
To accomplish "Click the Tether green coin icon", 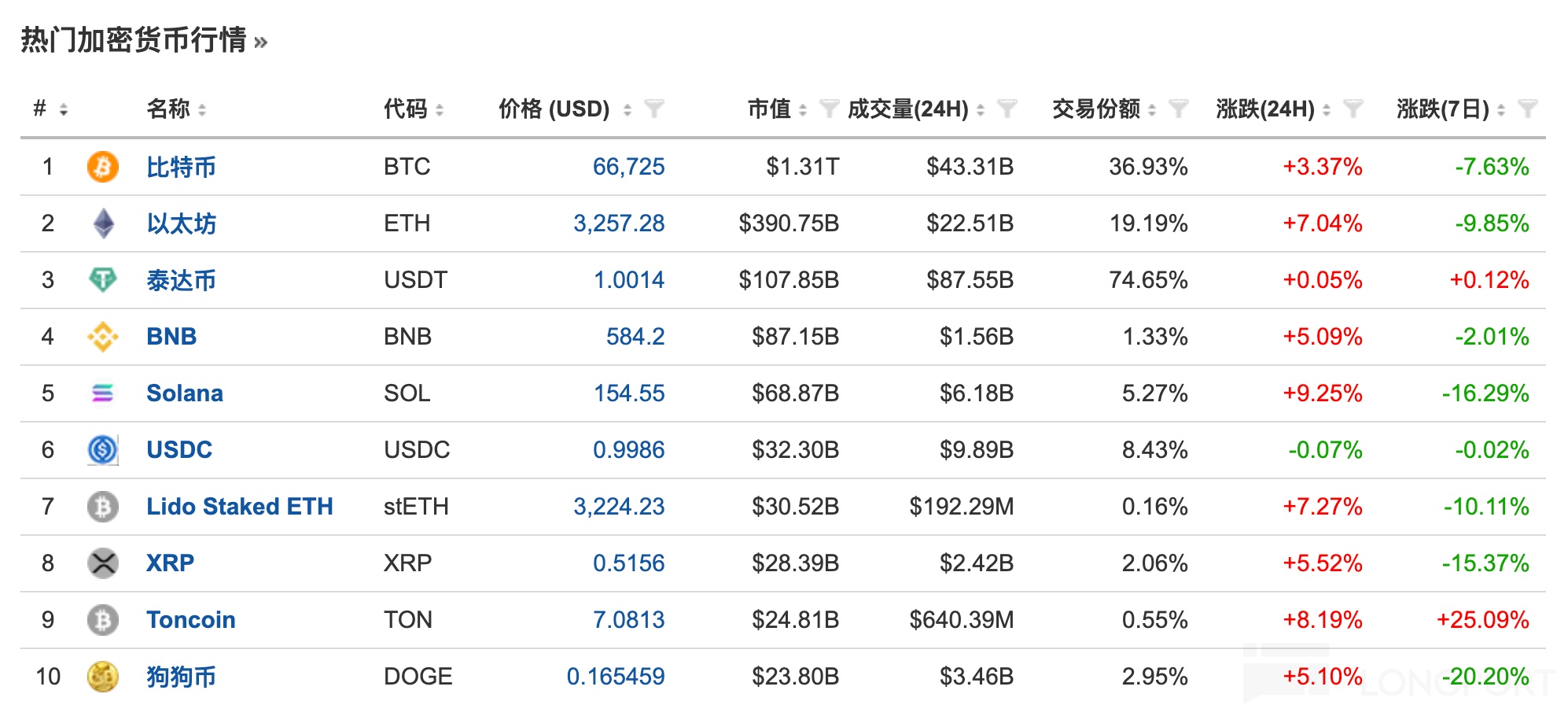I will [102, 280].
